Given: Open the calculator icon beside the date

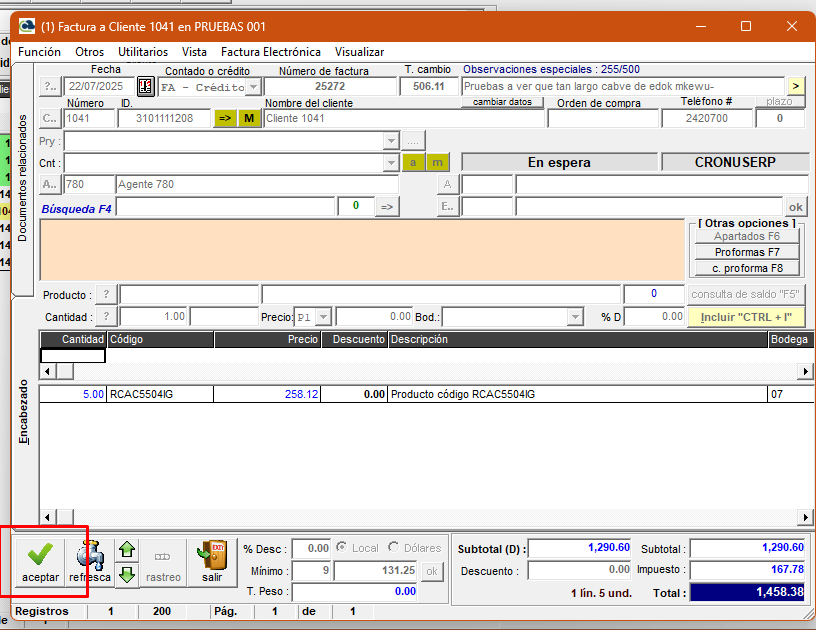Looking at the screenshot, I should (145, 87).
